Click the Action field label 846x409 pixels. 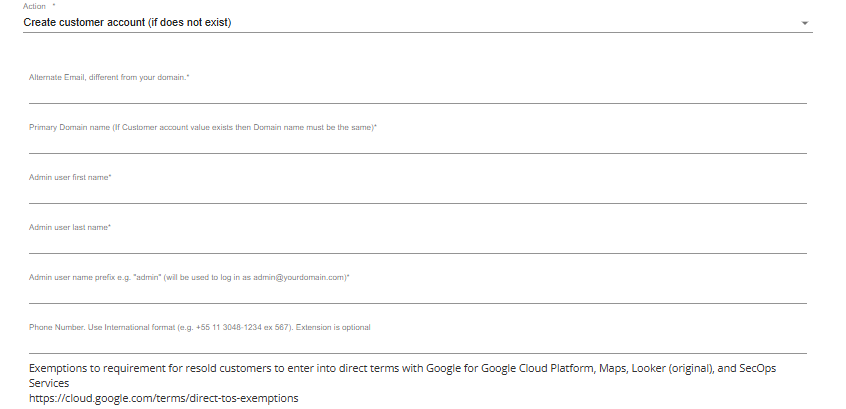click(x=35, y=6)
